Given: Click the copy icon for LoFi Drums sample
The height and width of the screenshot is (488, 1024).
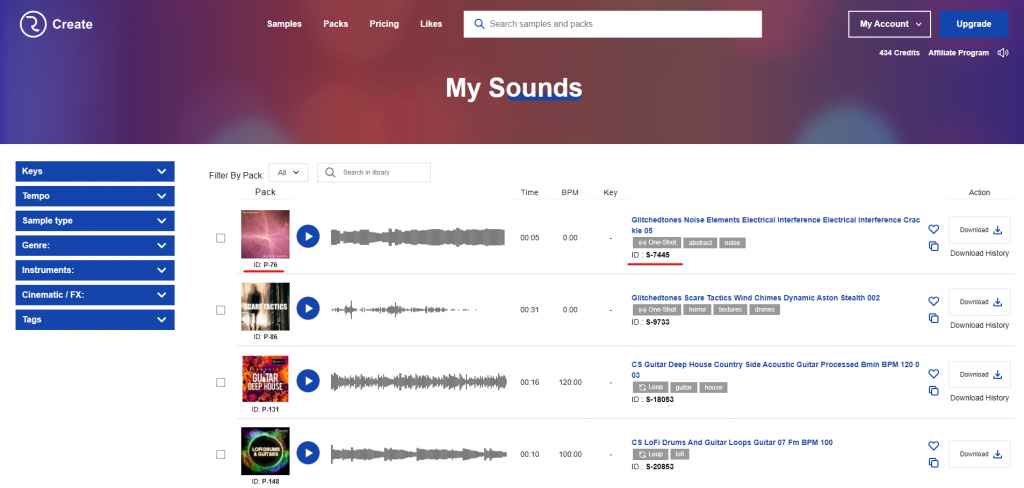Looking at the screenshot, I should [933, 462].
